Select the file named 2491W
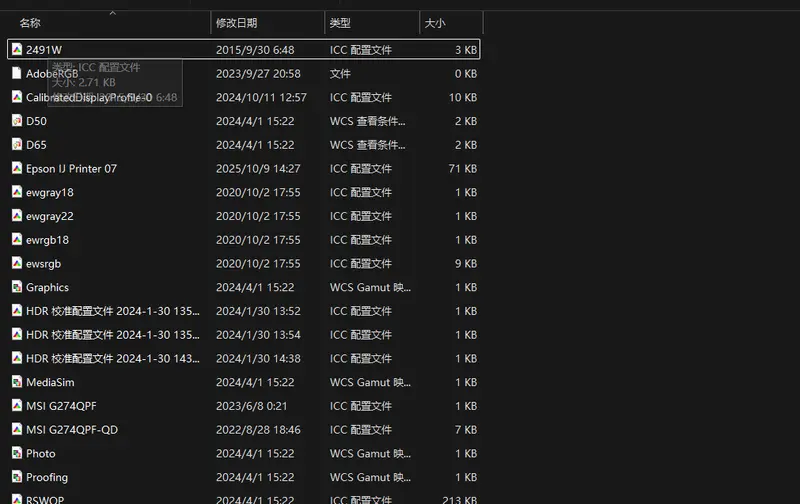 (44, 50)
